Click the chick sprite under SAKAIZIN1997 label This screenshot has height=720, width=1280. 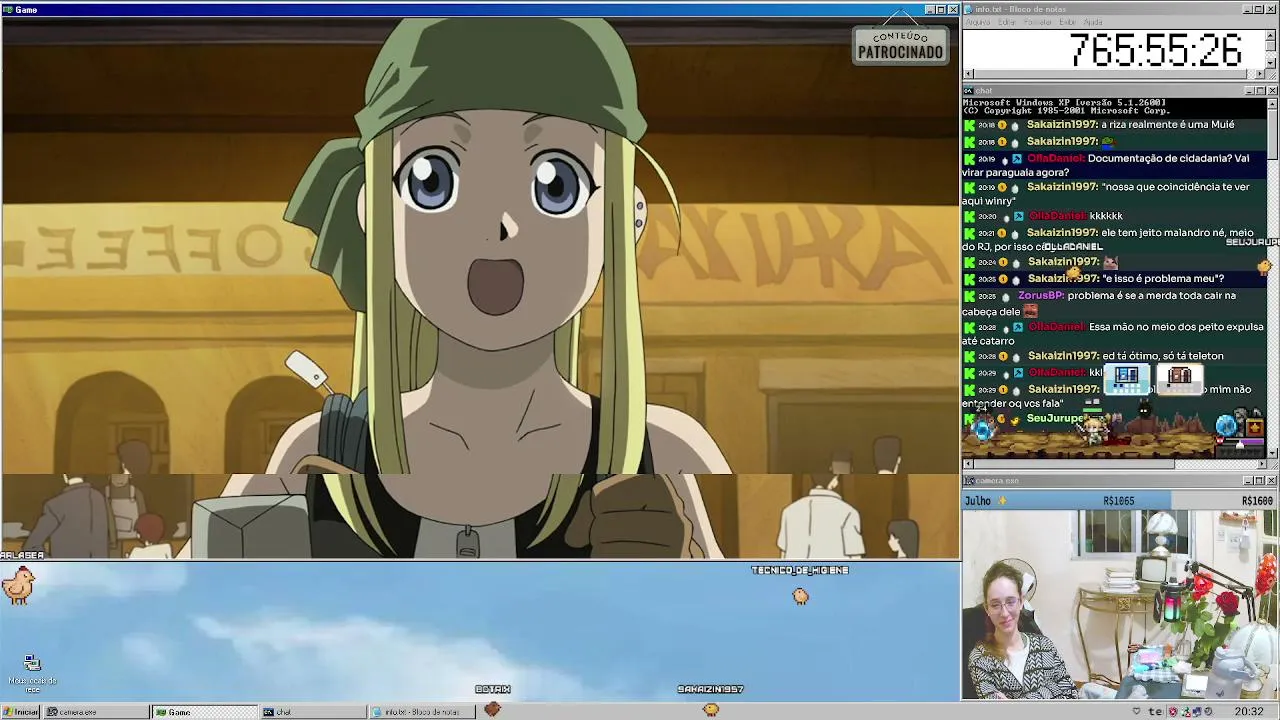(711, 708)
